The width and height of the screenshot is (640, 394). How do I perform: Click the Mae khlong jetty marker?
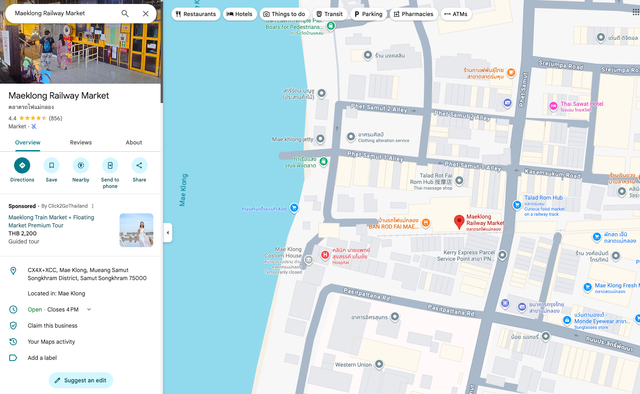(321, 139)
